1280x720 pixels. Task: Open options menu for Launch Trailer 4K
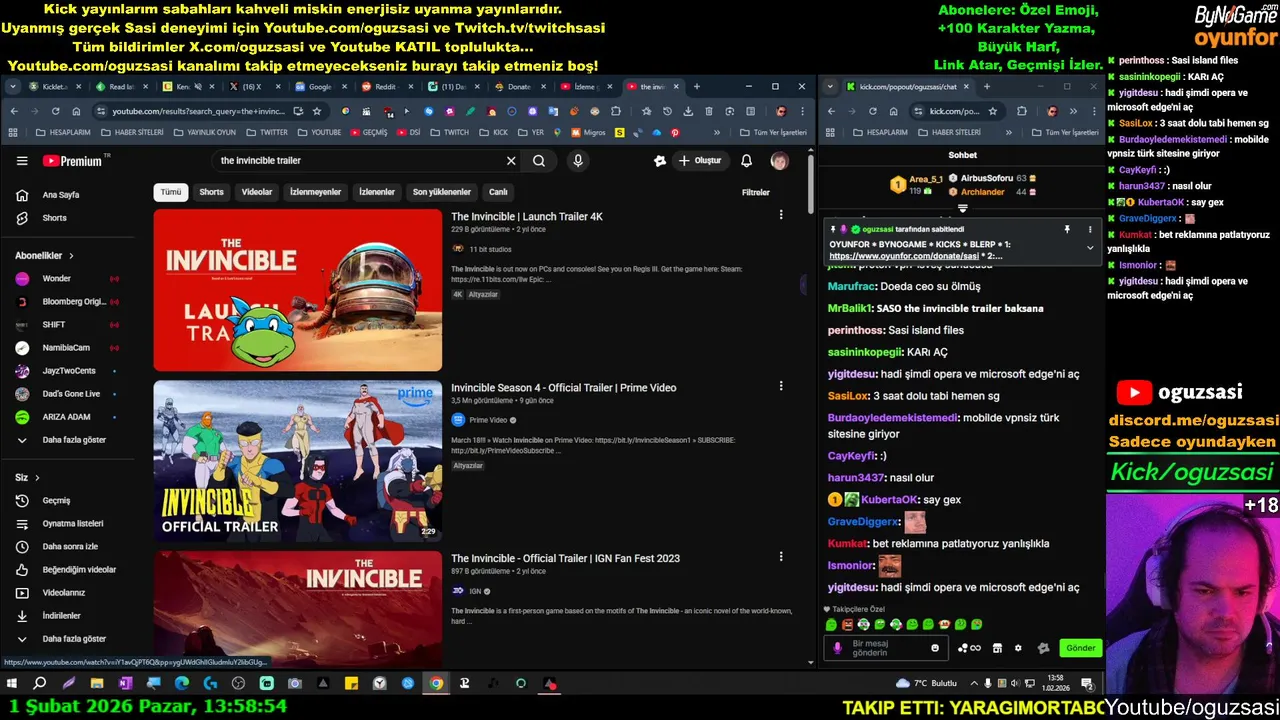tap(781, 215)
